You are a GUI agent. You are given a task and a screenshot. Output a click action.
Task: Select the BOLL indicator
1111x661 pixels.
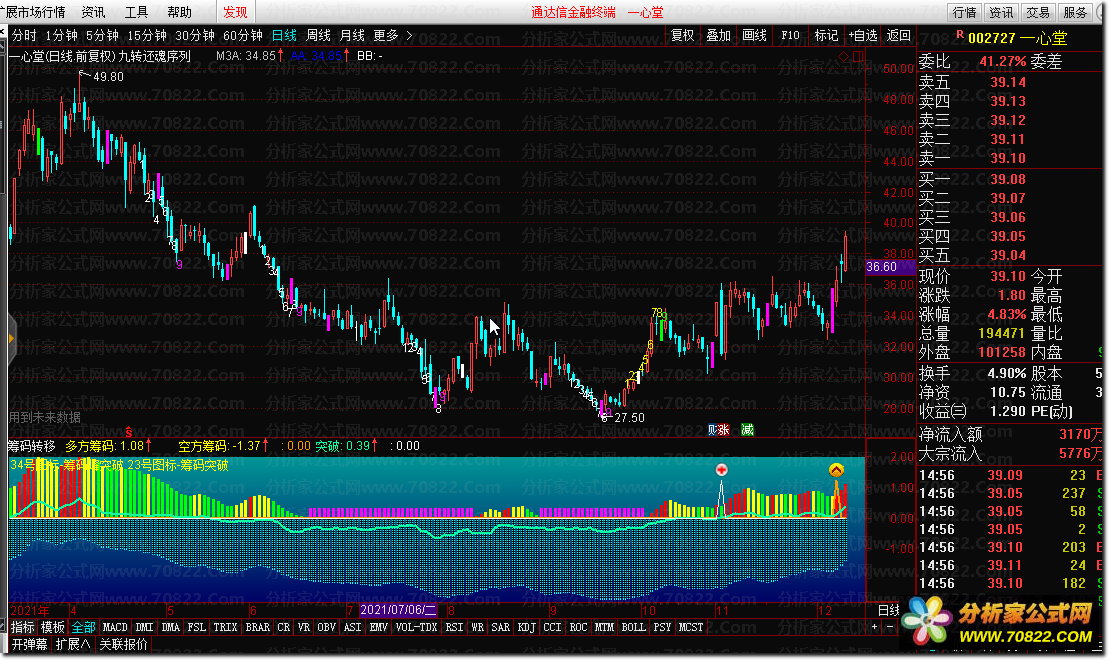coord(633,627)
